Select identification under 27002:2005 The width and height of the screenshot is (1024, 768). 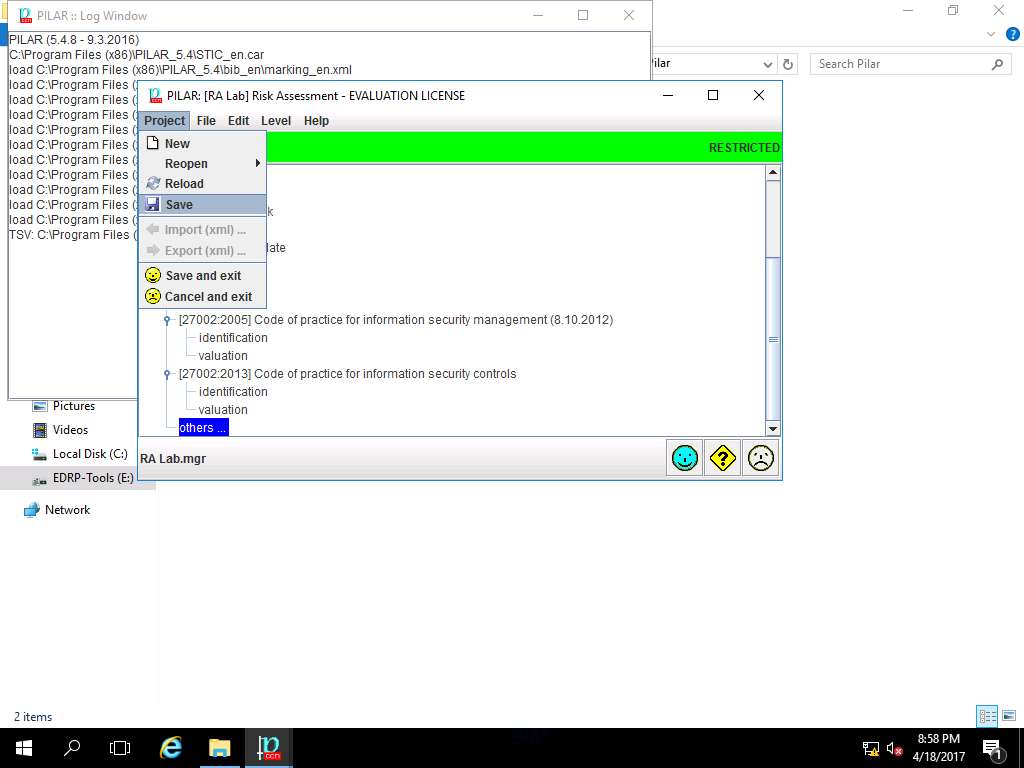point(233,338)
